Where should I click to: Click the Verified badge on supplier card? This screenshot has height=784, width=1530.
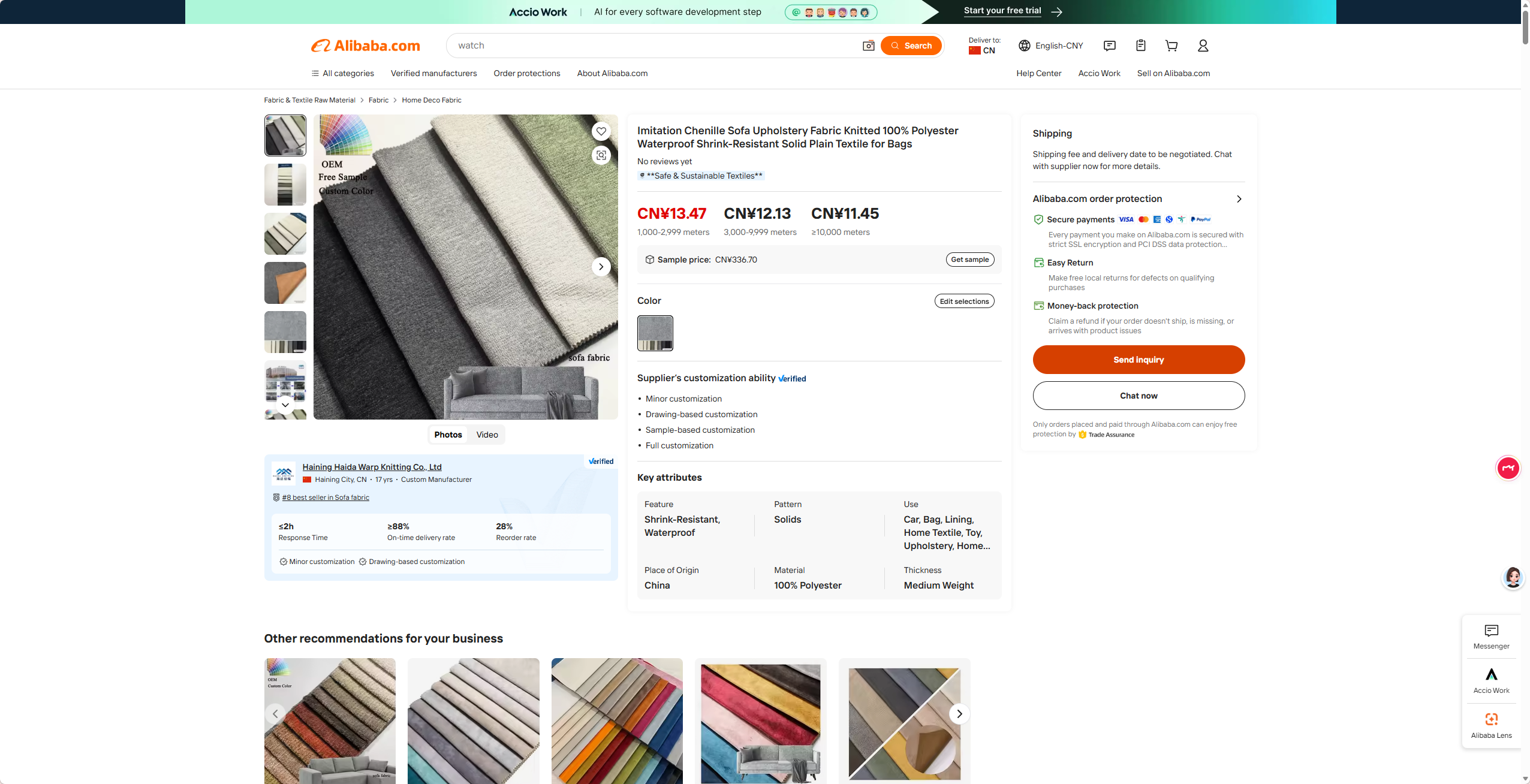pos(601,462)
